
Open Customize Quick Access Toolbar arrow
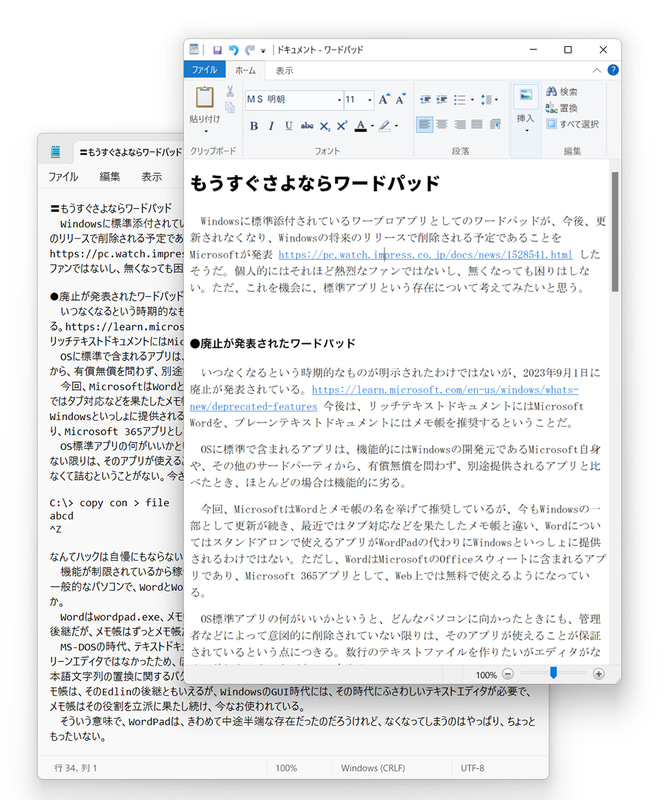click(x=263, y=51)
